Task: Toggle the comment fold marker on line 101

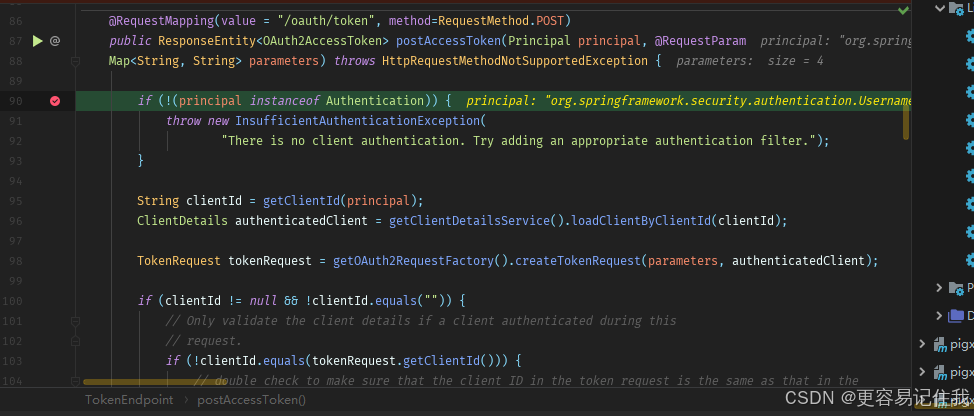Action: (75, 321)
